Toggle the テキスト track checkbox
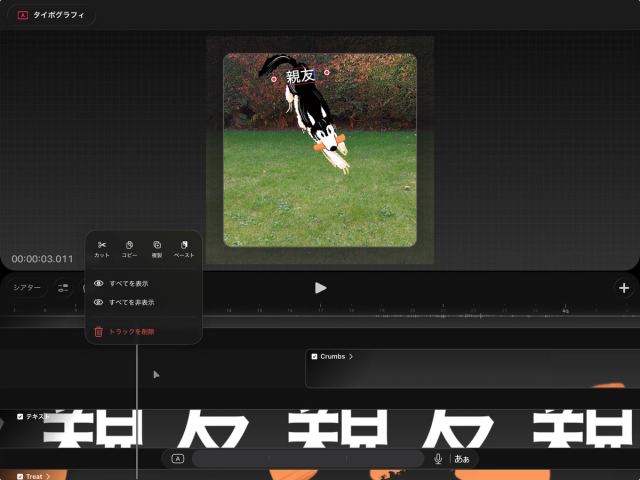640x480 pixels. click(x=20, y=416)
